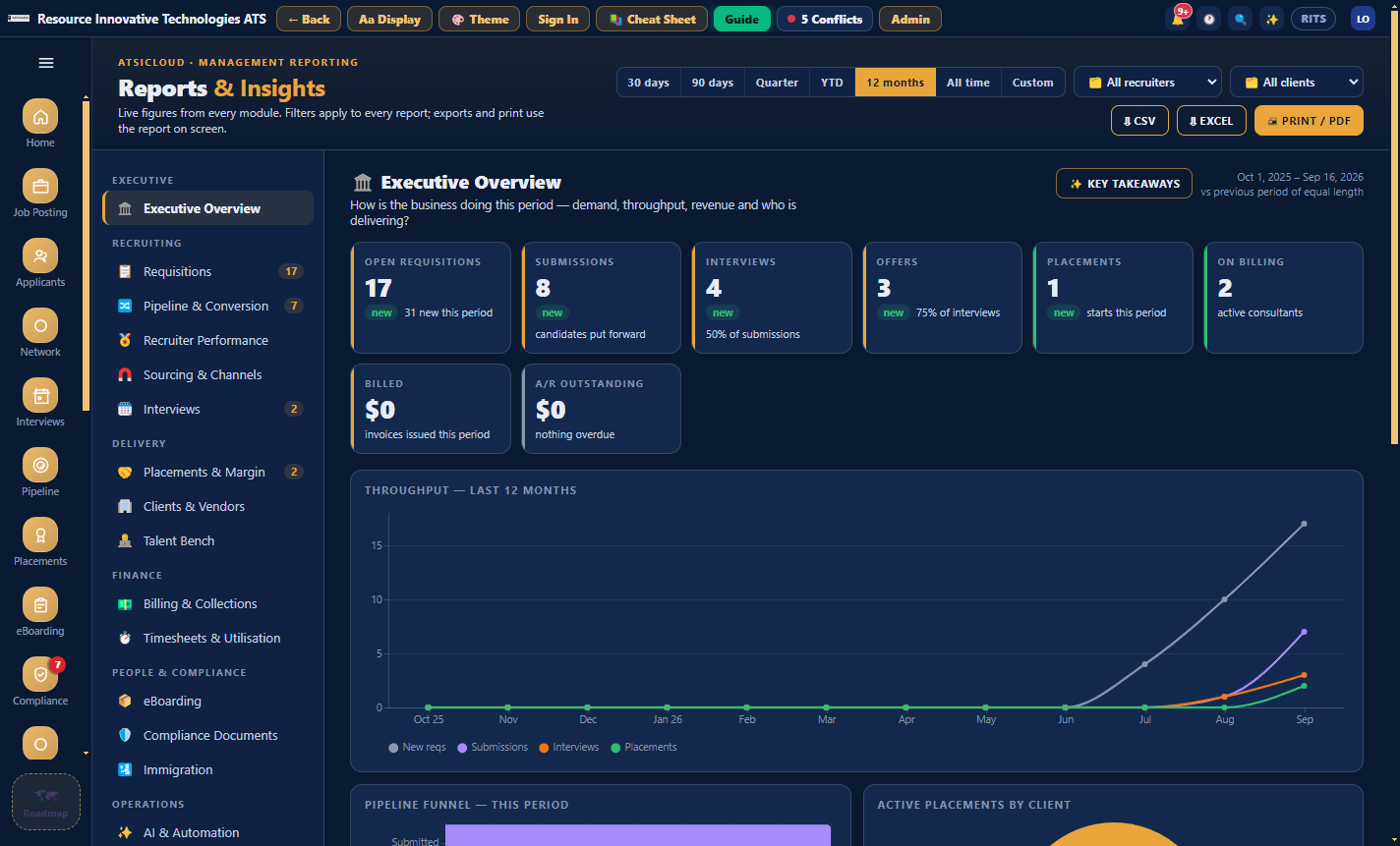Open Compliance with the 7 badge
The image size is (1400, 846).
[40, 675]
